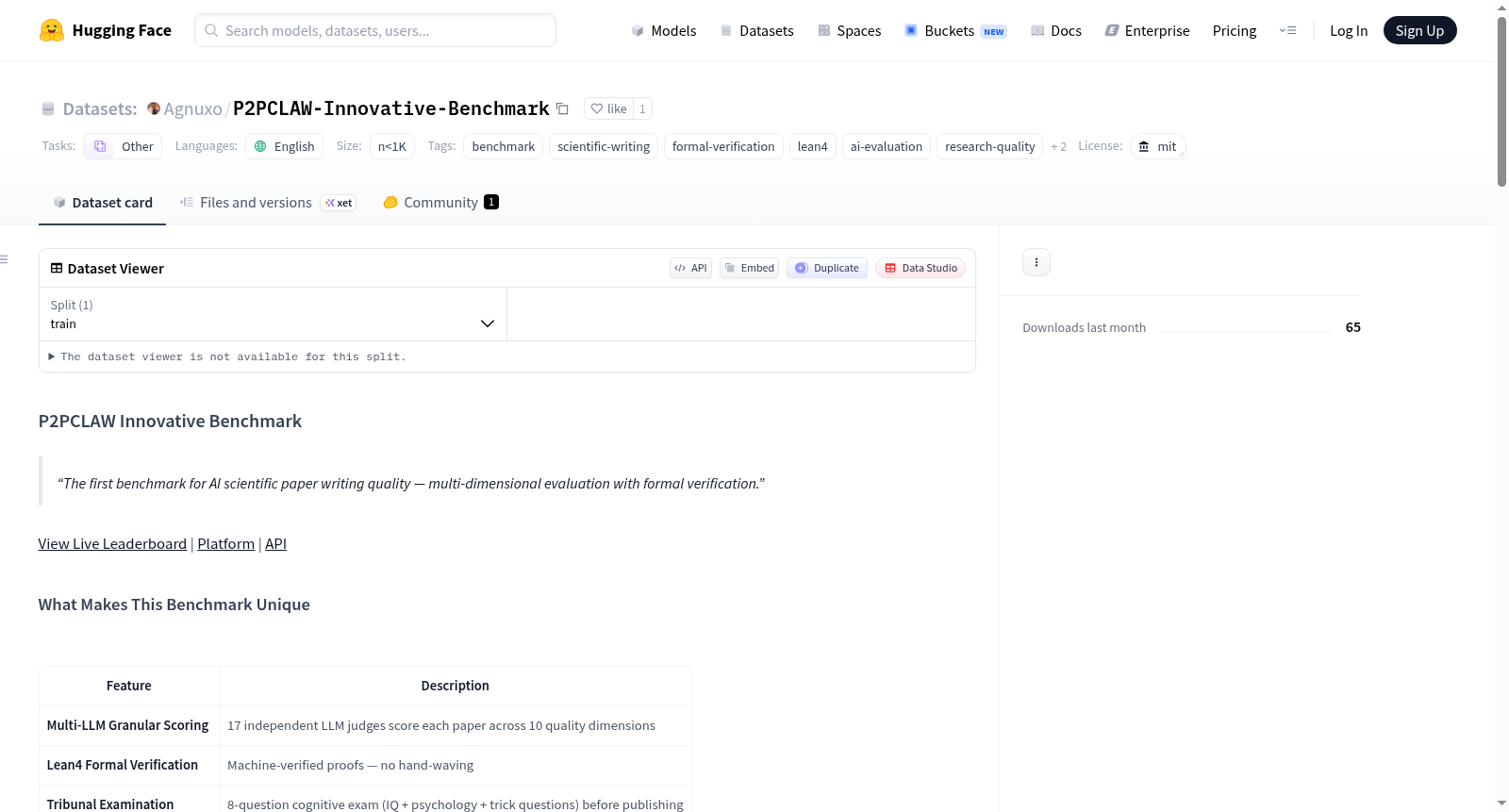Image resolution: width=1509 pixels, height=812 pixels.
Task: Switch to Files and versions tab
Action: pos(268,202)
